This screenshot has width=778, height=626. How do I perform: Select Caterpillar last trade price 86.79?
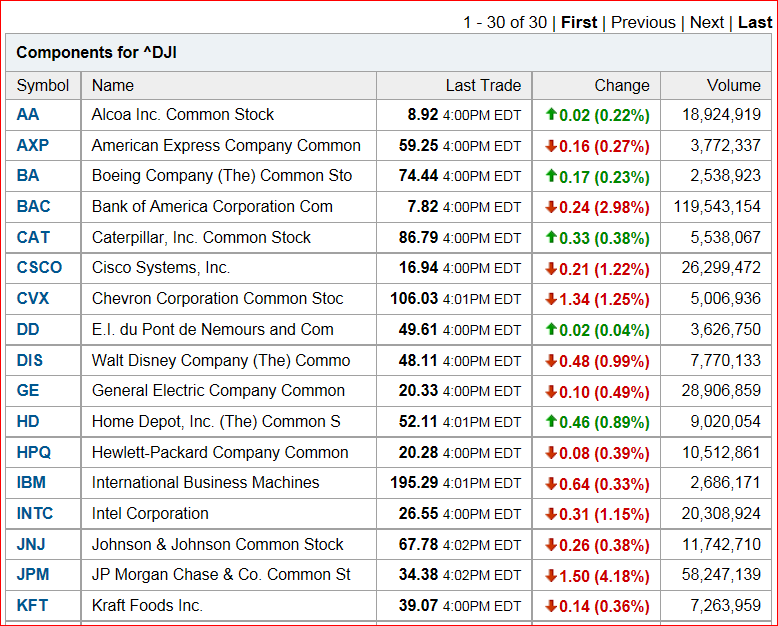click(x=418, y=237)
